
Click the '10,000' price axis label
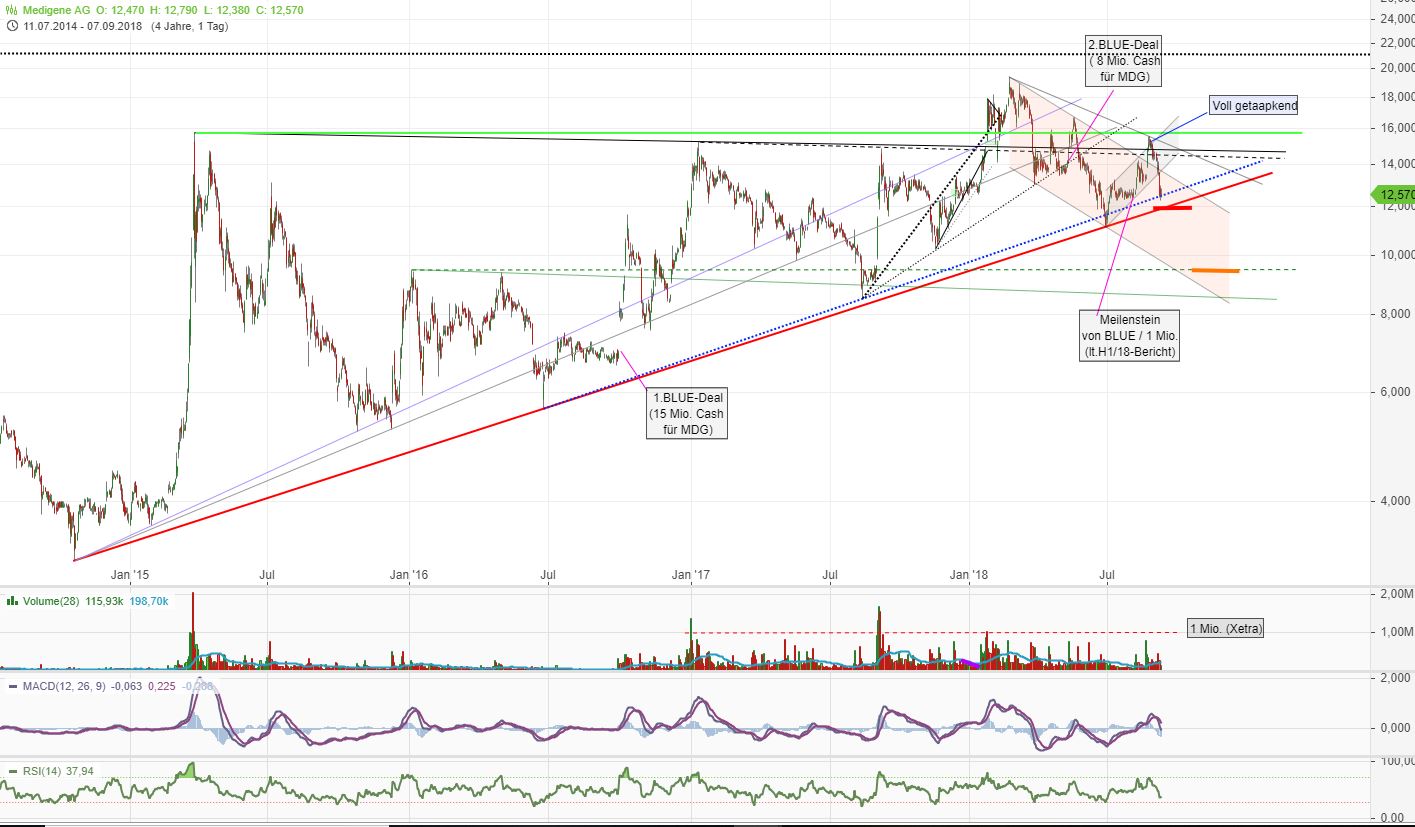1397,255
